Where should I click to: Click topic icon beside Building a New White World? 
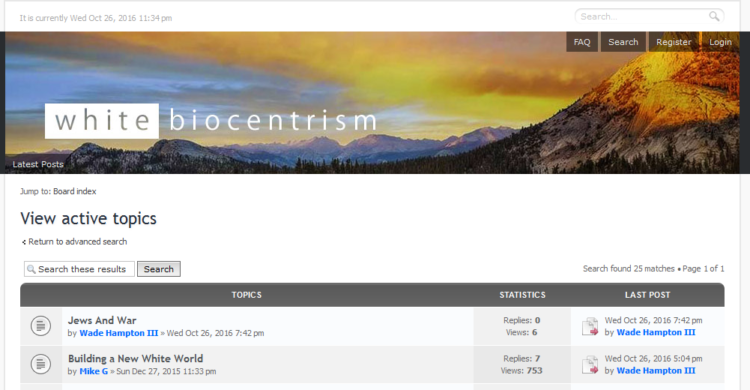click(x=41, y=364)
